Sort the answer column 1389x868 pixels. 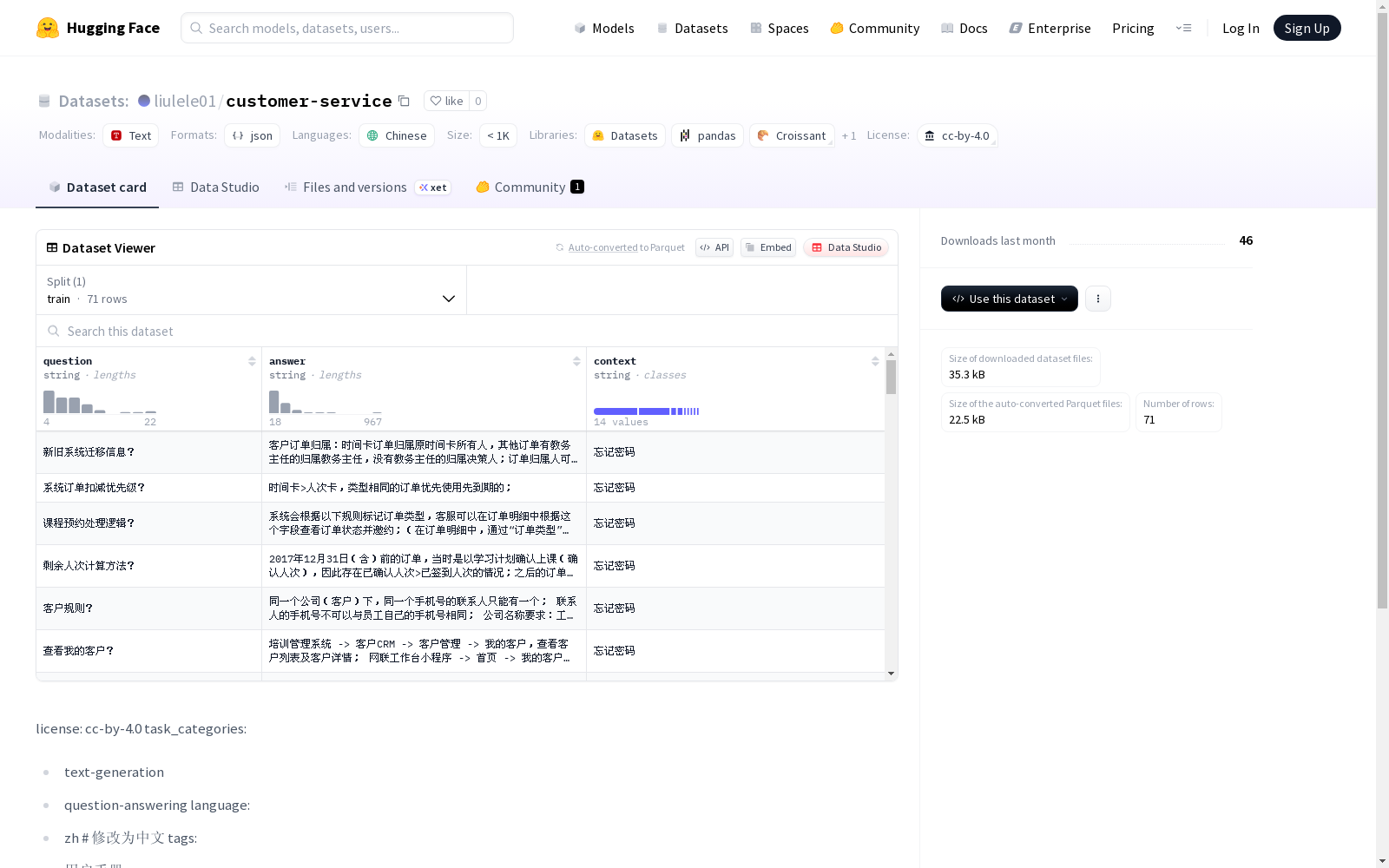576,361
